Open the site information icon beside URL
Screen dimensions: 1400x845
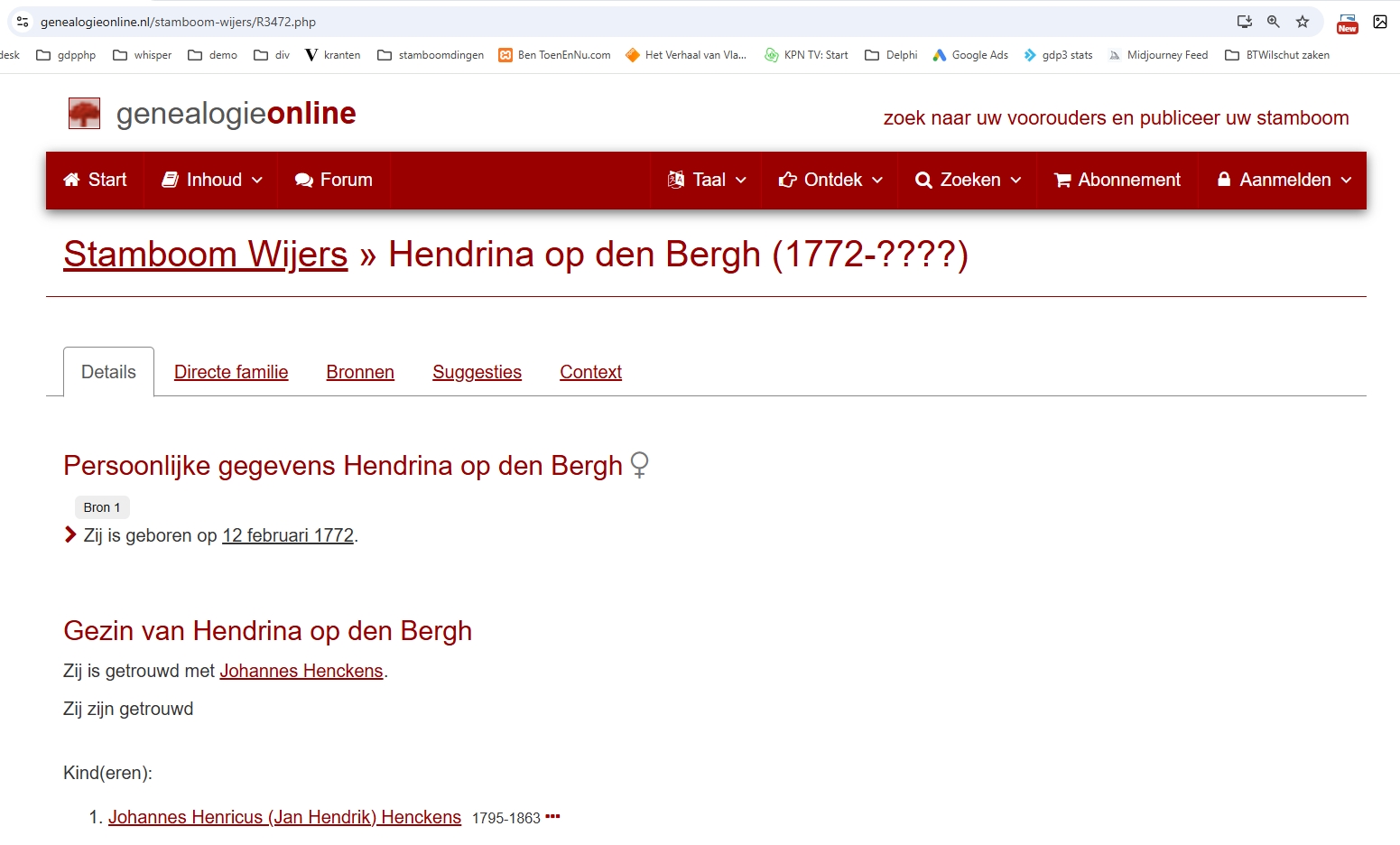tap(23, 22)
